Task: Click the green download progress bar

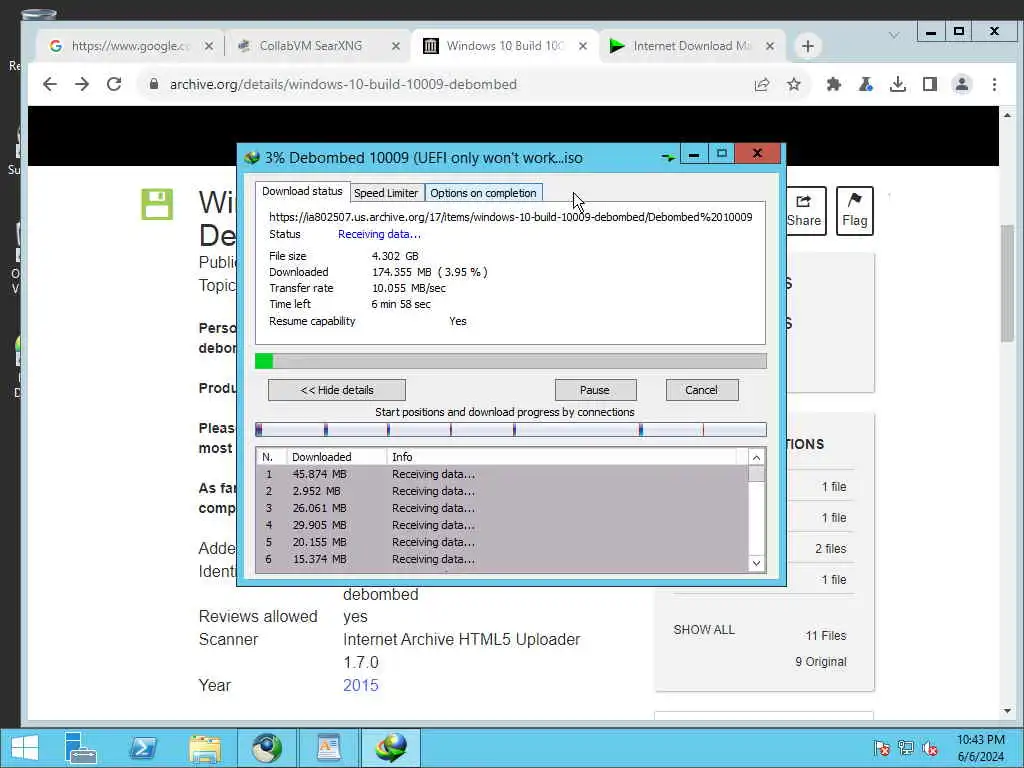Action: tap(511, 361)
